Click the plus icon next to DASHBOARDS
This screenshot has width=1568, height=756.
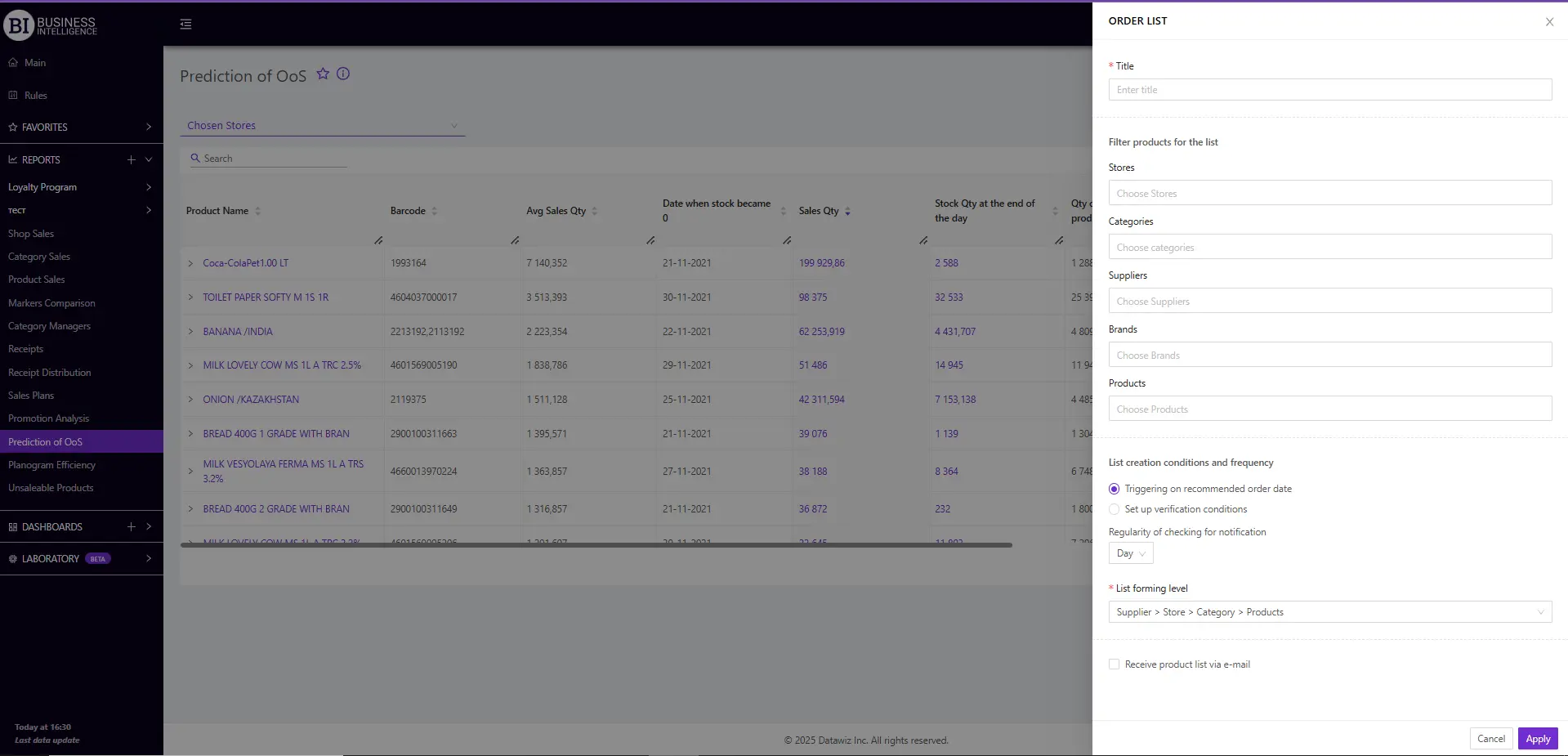pyautogui.click(x=131, y=526)
